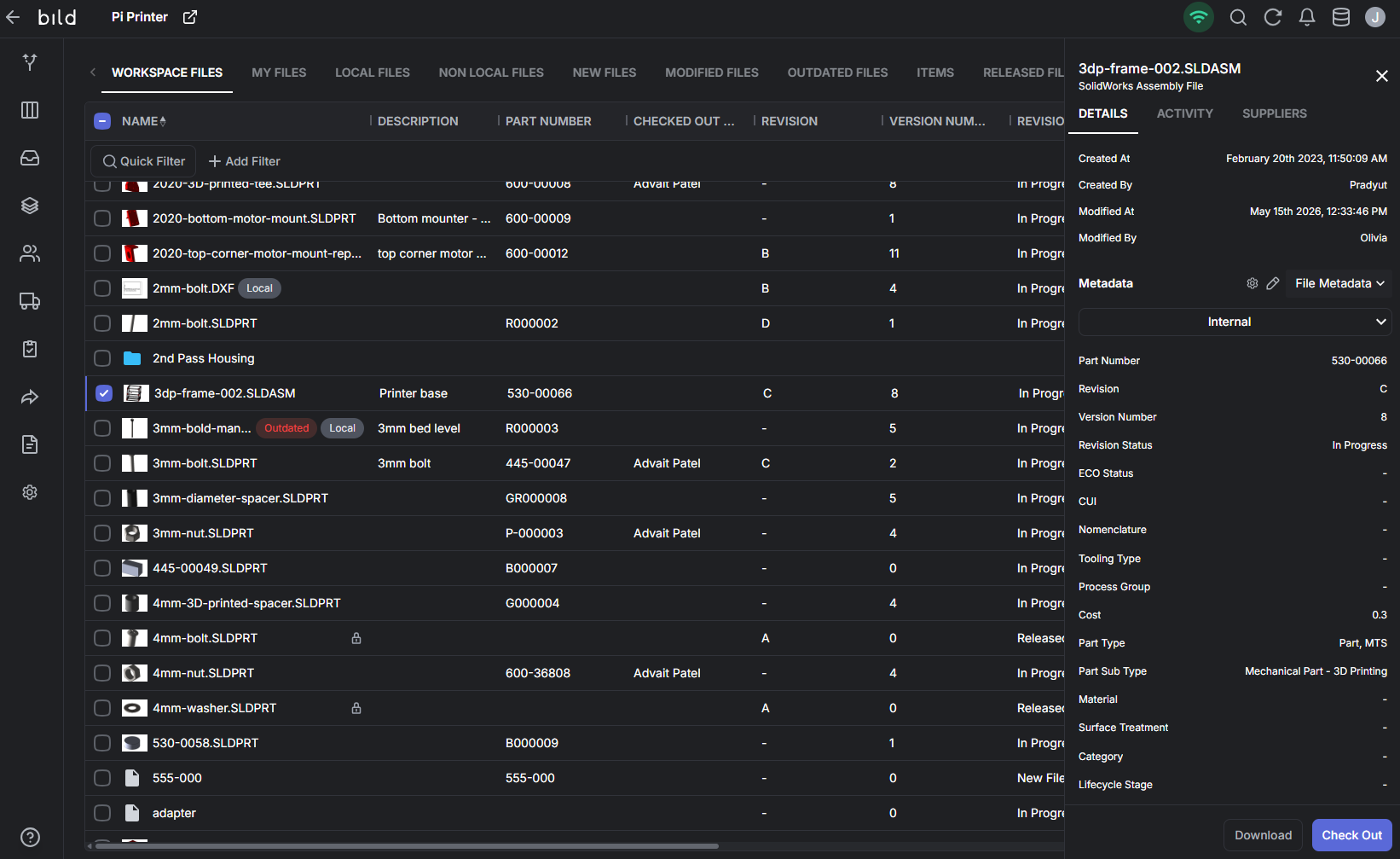Check the 3mm-nut.SLDPRT row checkbox
This screenshot has width=1400, height=859.
102,533
